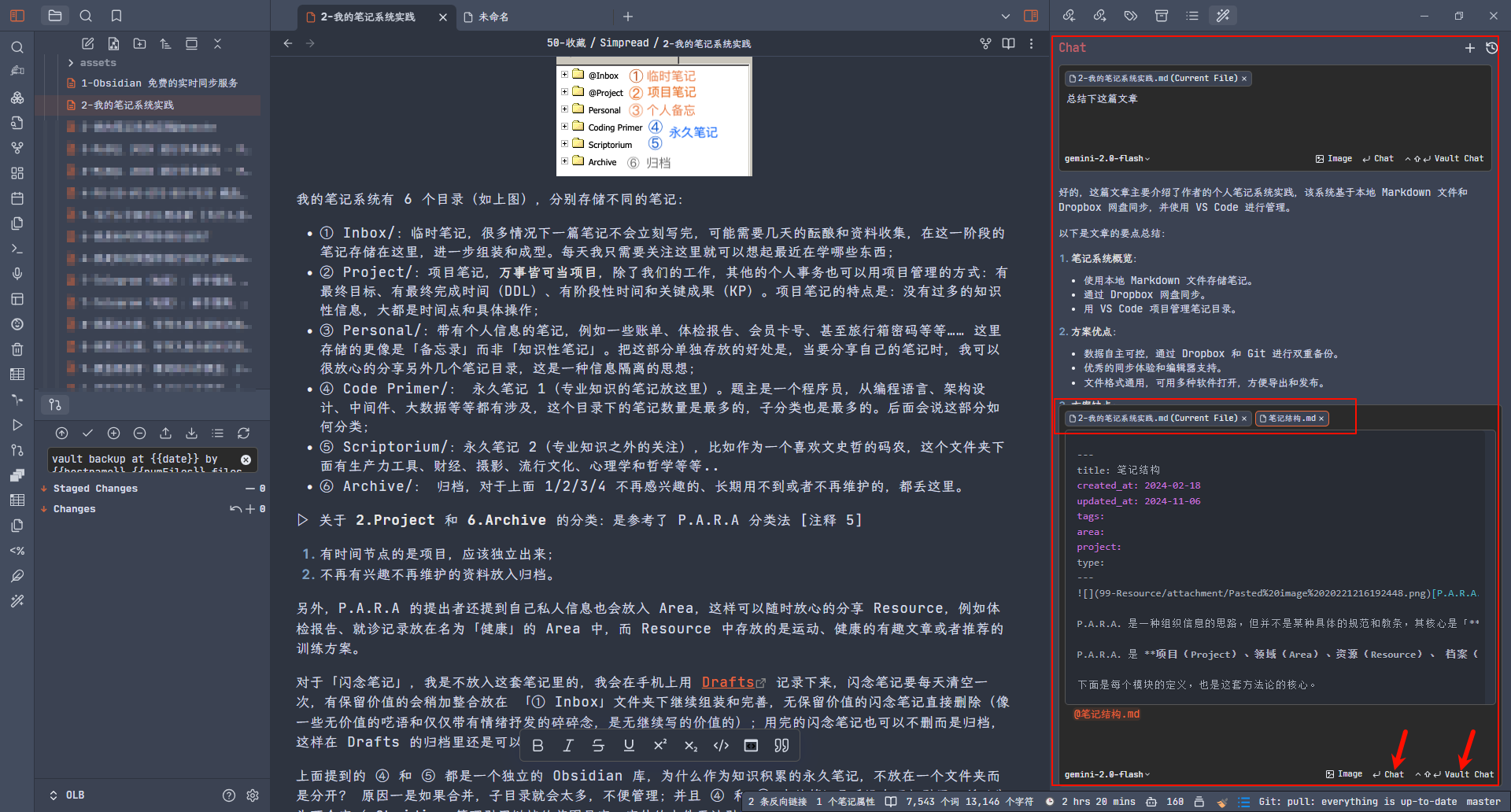This screenshot has width=1511, height=812.
Task: Switch to the 未命名 tab
Action: click(x=493, y=17)
